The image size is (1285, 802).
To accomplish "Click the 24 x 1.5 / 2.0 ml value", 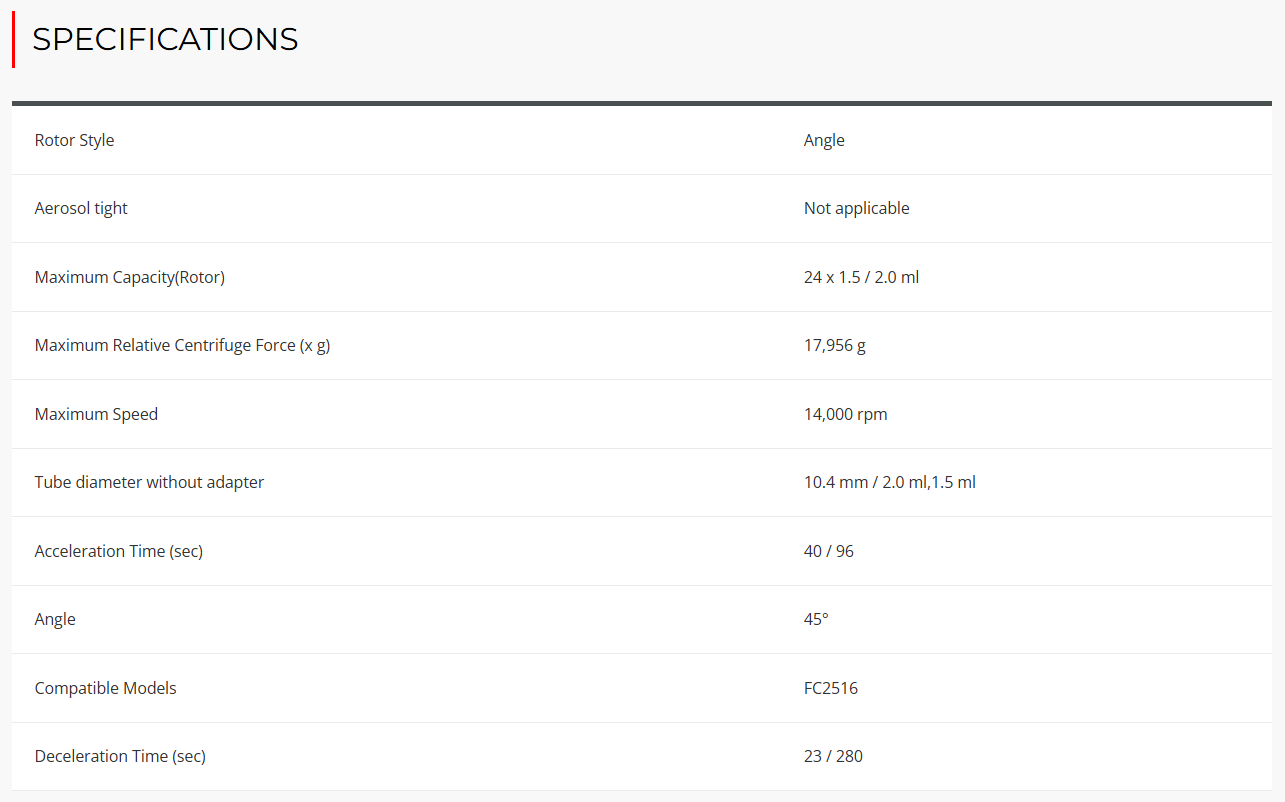I will click(x=861, y=277).
